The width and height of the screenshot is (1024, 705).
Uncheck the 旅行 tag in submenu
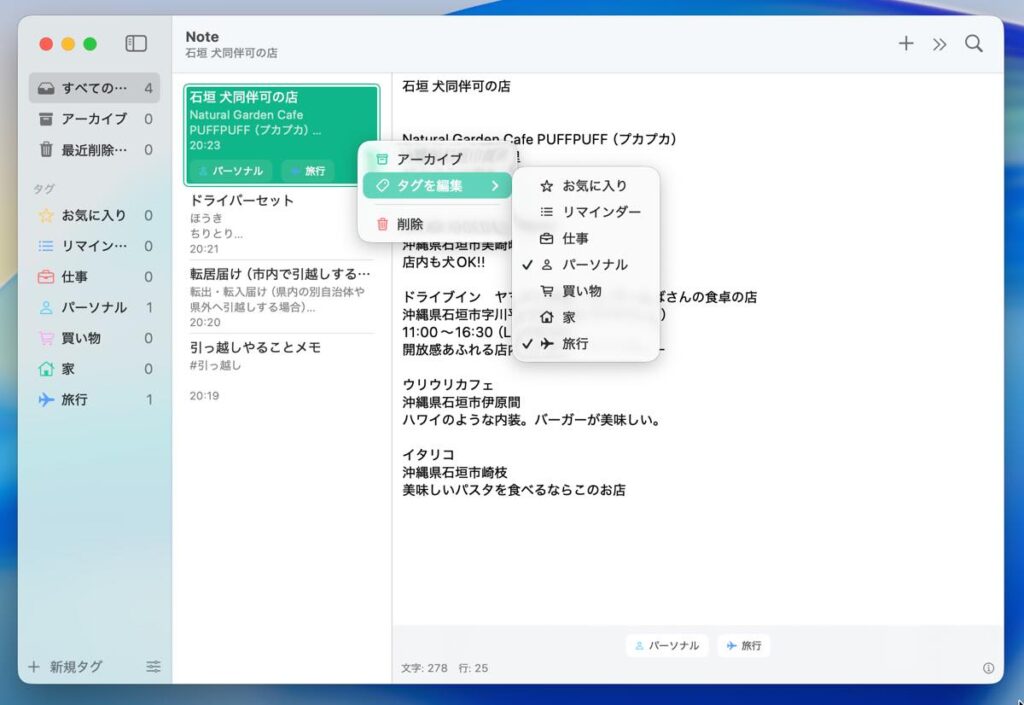575,344
